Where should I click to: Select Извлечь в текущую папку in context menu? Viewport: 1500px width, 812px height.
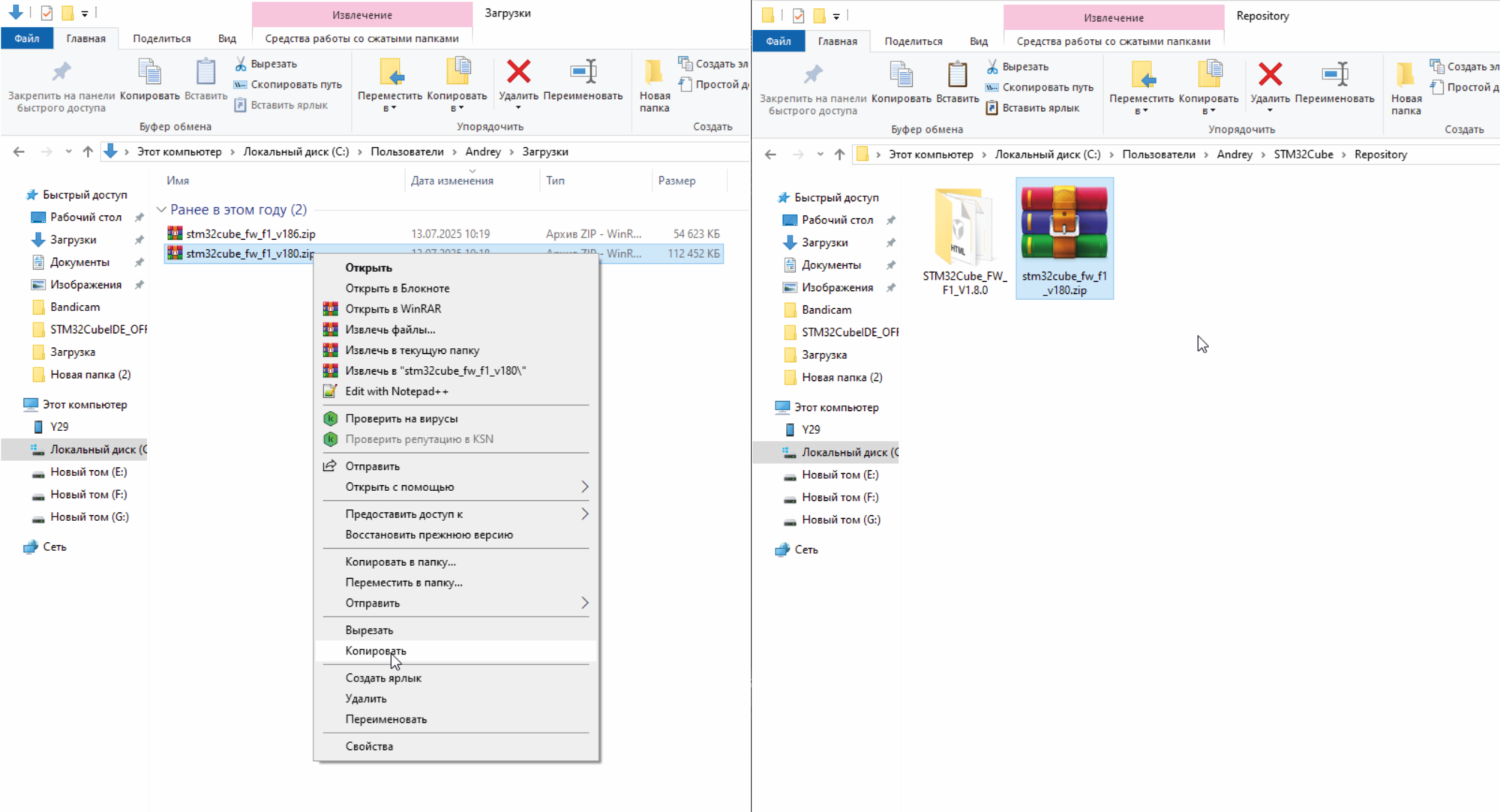[456, 350]
